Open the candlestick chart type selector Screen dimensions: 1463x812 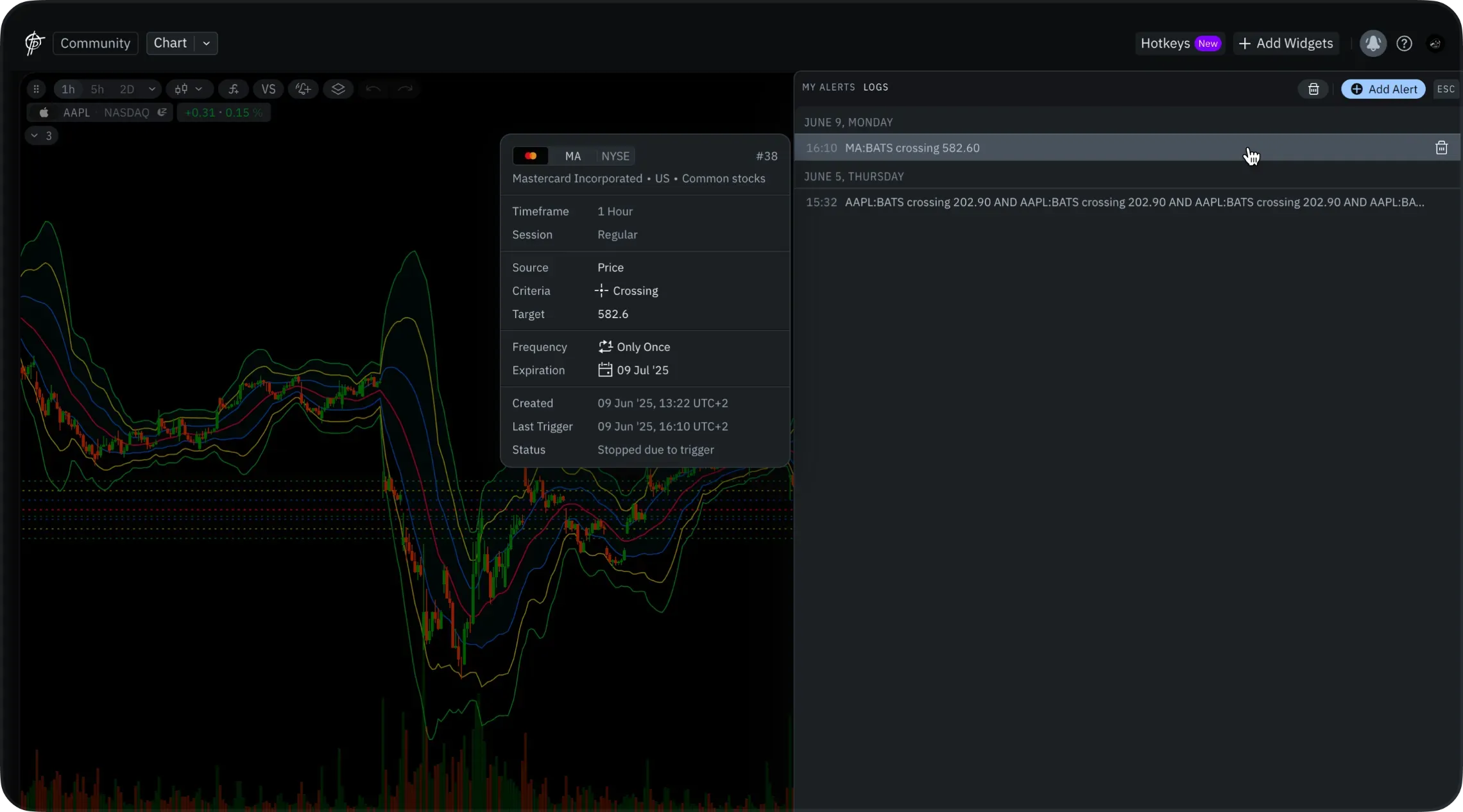pyautogui.click(x=189, y=89)
